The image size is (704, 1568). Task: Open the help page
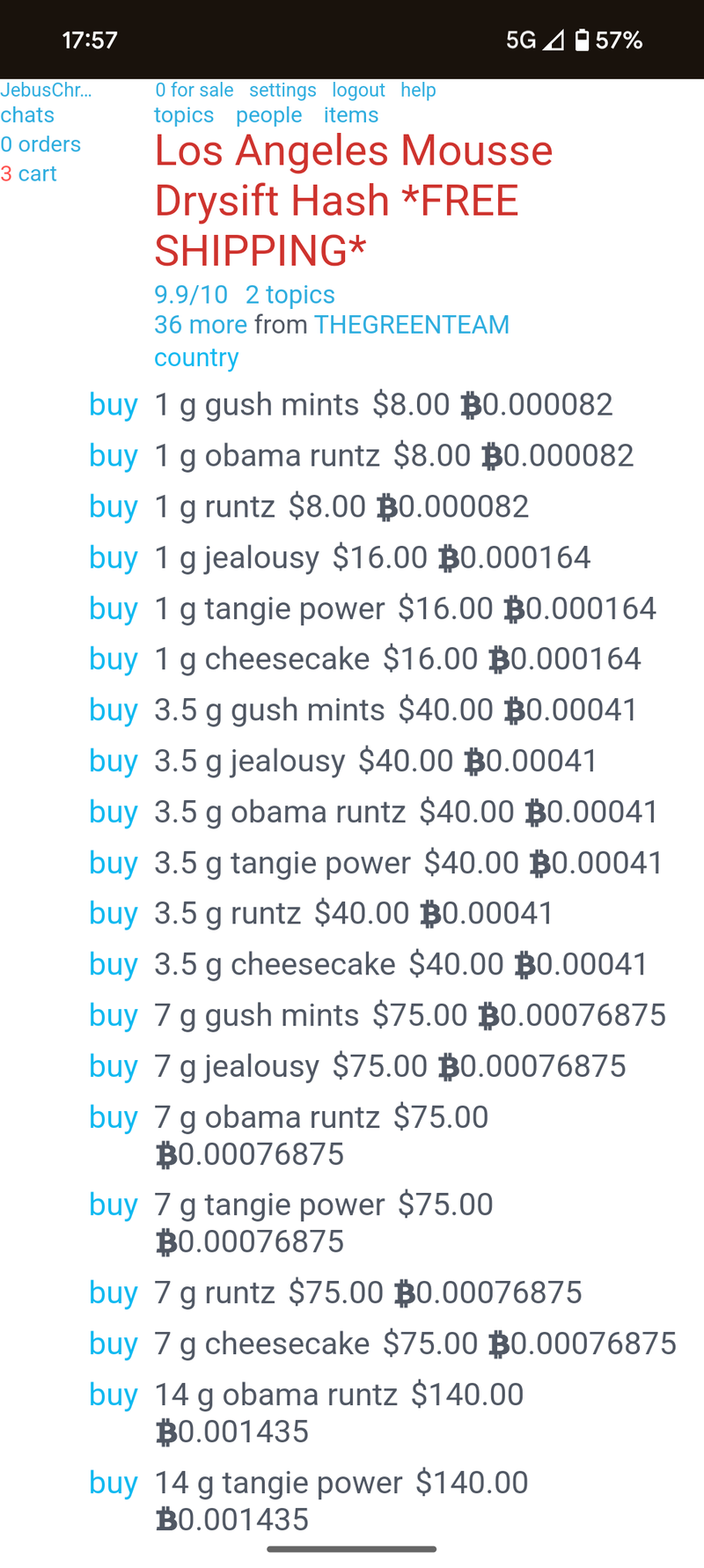pos(418,90)
